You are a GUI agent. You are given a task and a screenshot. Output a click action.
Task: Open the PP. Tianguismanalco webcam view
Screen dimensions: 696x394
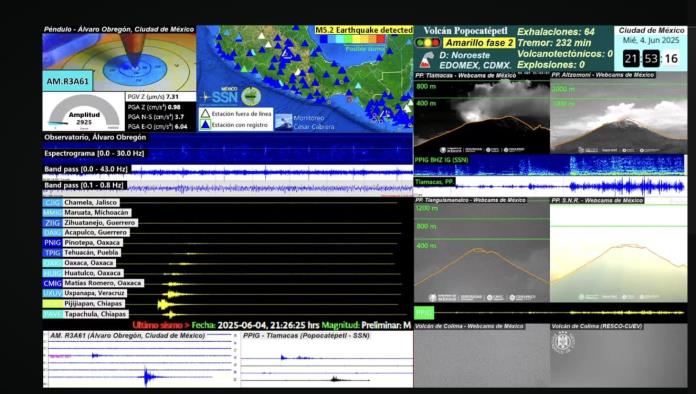click(x=482, y=250)
